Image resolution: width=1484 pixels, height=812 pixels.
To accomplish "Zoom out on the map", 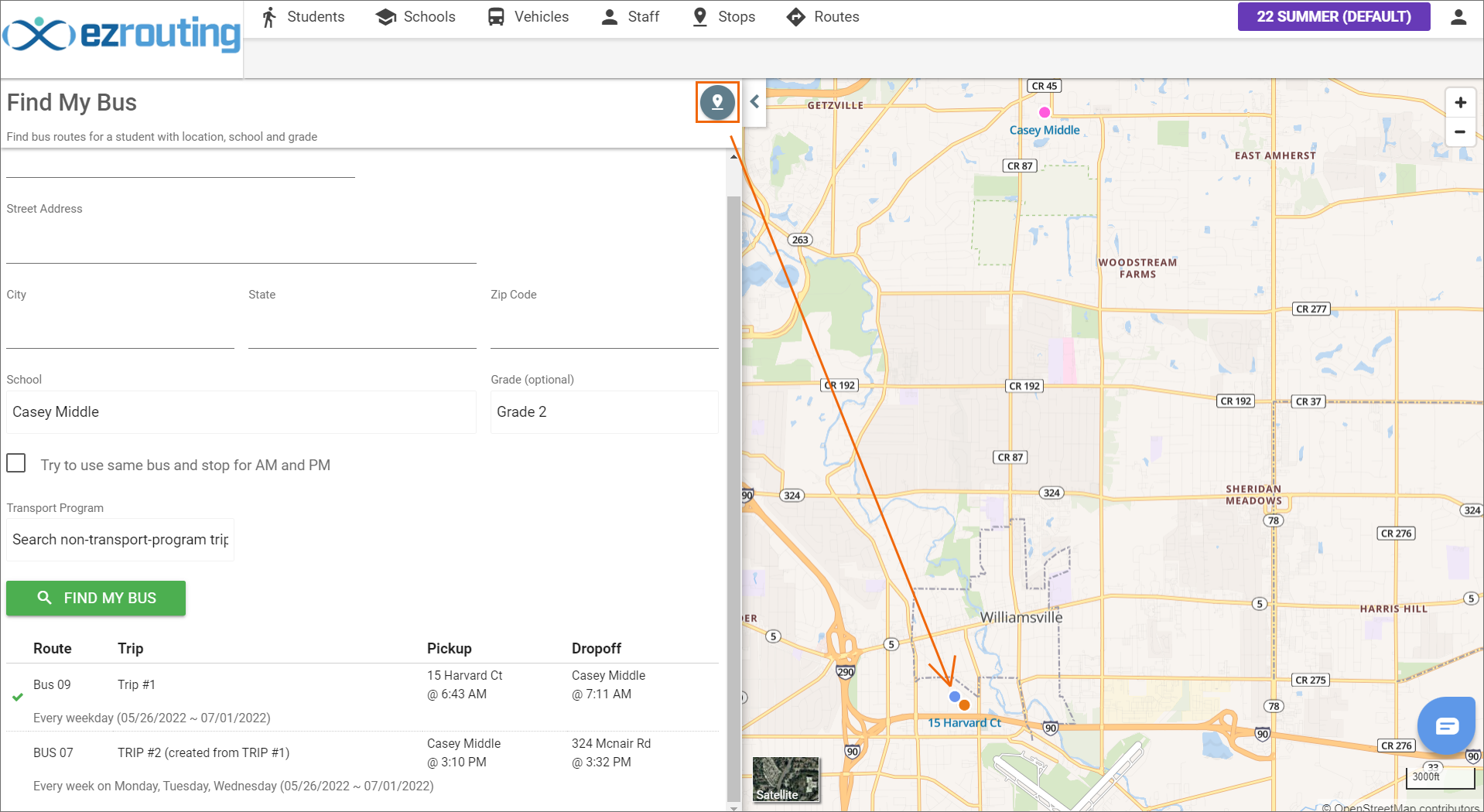I will tap(1460, 131).
